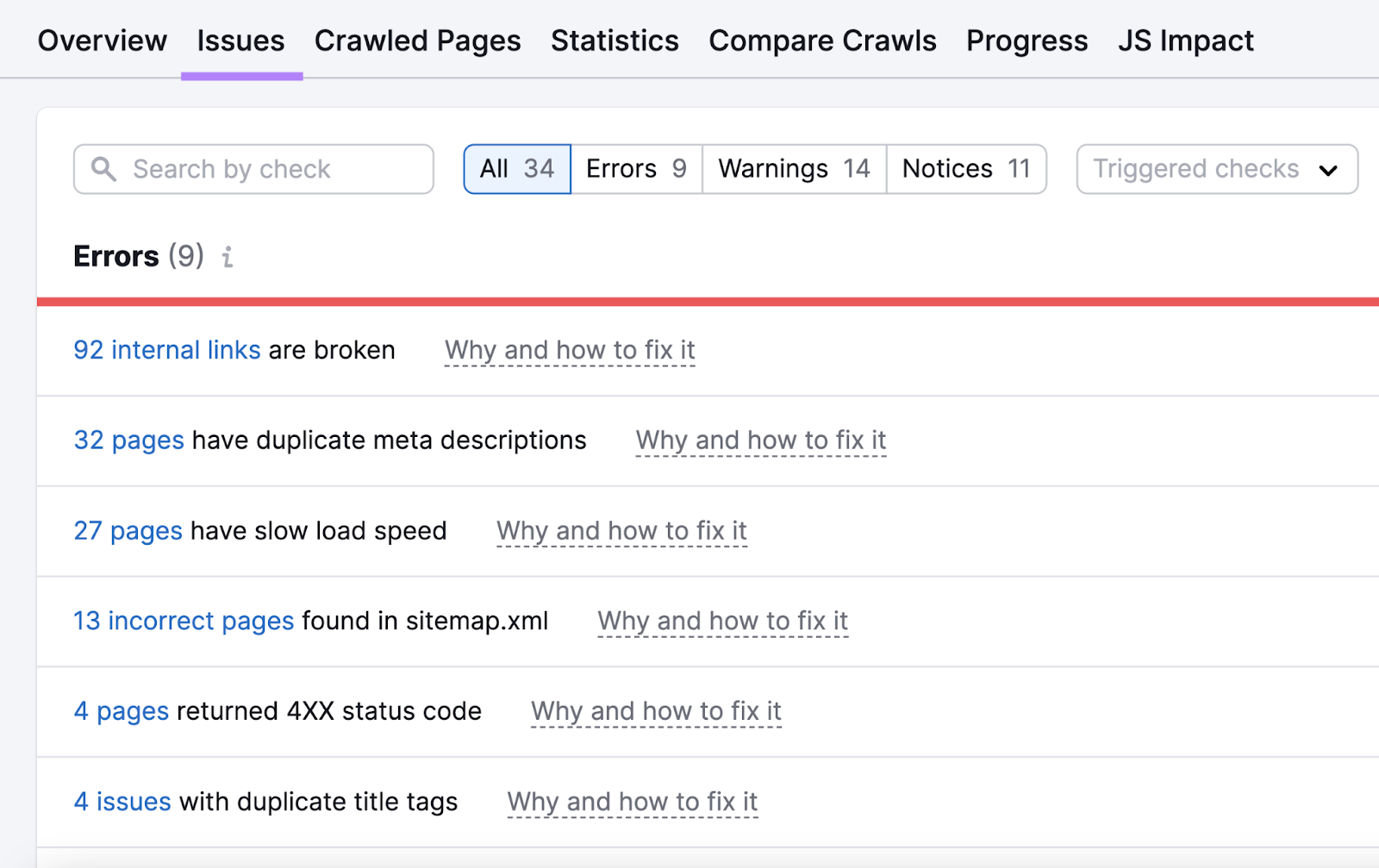This screenshot has height=868, width=1379.
Task: Open the JS Impact tab
Action: tap(1185, 40)
